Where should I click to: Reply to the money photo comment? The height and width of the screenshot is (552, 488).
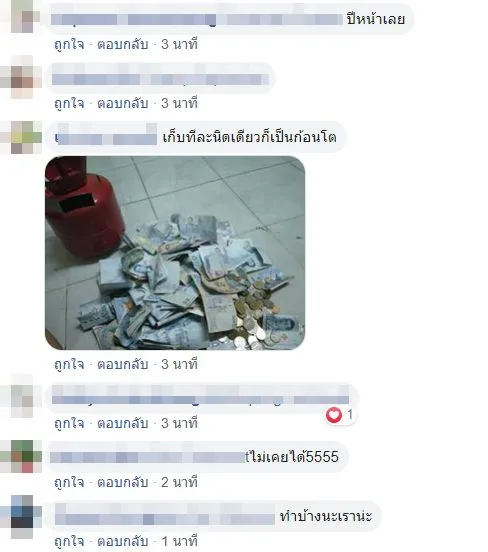[123, 364]
